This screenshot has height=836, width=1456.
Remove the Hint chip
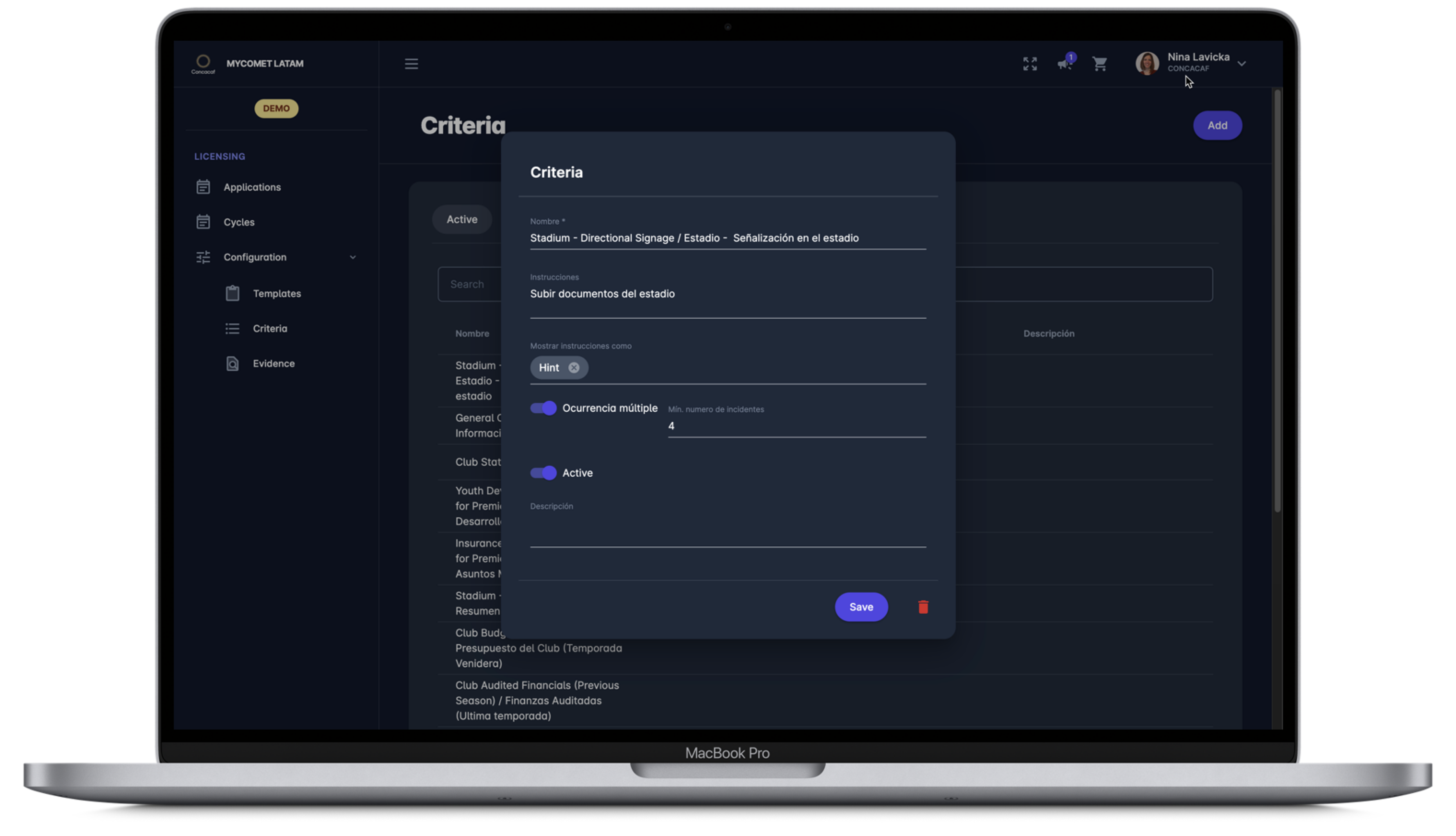(x=573, y=368)
